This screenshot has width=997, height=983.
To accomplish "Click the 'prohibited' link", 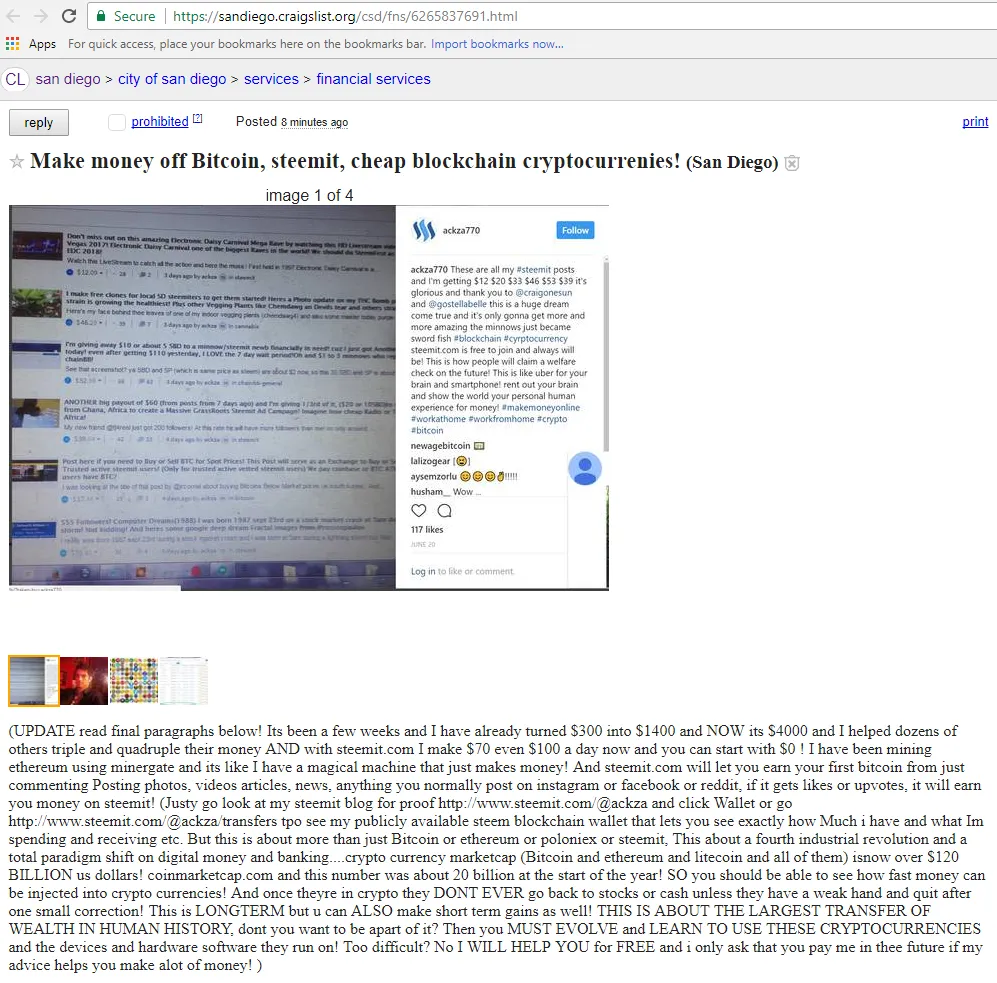I will pyautogui.click(x=160, y=121).
